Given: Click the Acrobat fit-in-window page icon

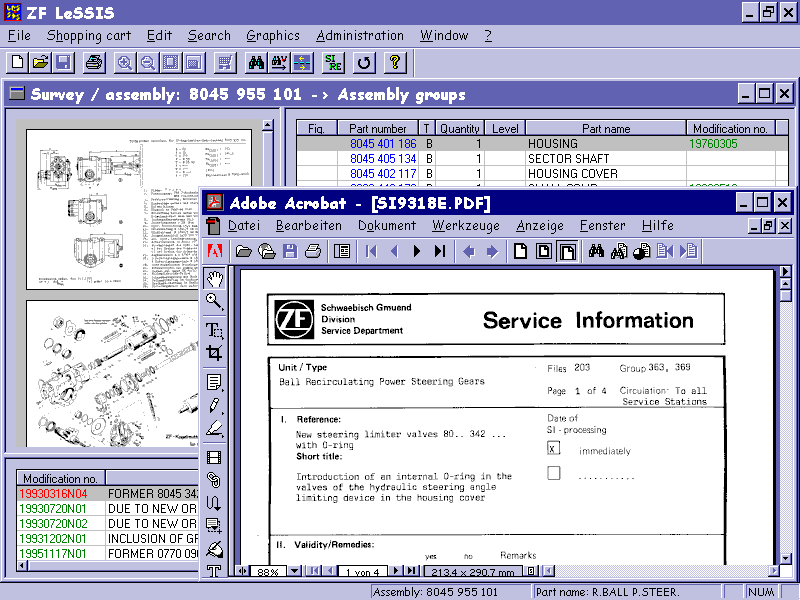Looking at the screenshot, I should (x=544, y=251).
